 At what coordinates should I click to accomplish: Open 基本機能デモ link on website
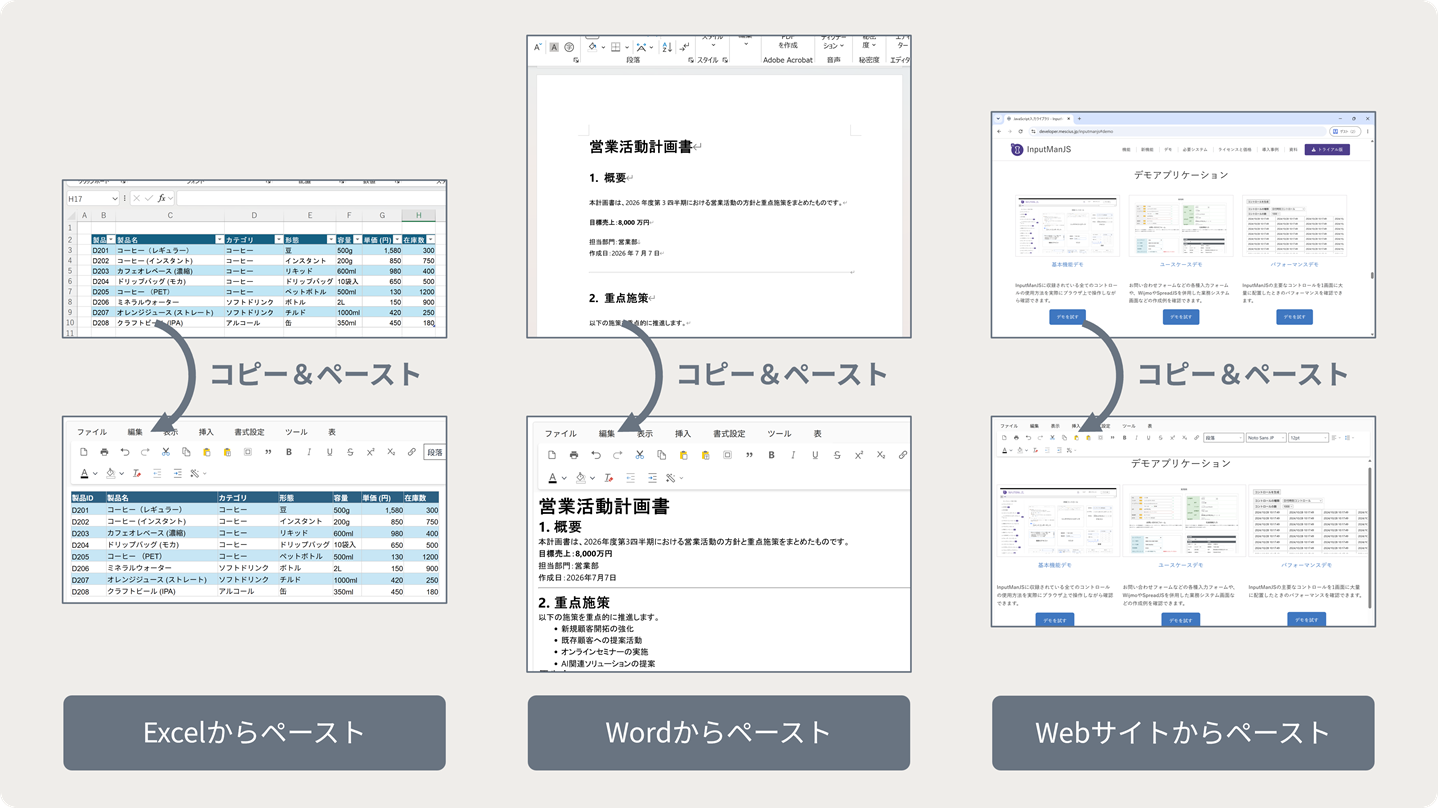click(x=1067, y=264)
